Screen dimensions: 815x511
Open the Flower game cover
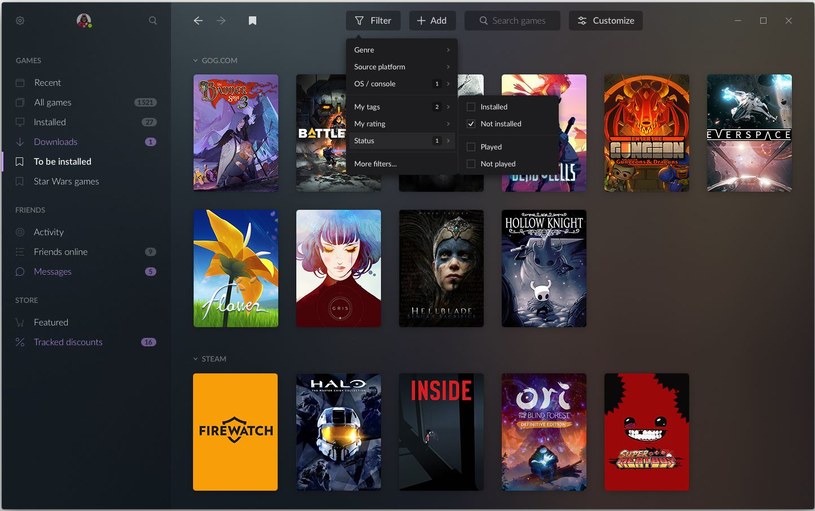click(x=235, y=269)
